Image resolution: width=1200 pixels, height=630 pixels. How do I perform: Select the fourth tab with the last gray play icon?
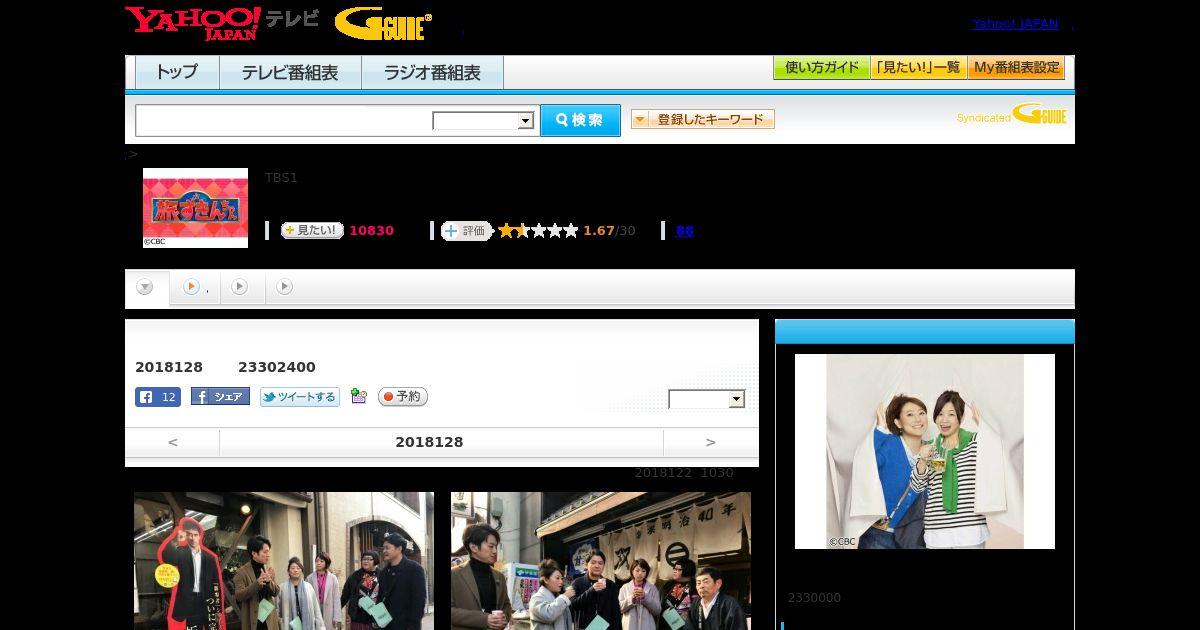click(285, 287)
